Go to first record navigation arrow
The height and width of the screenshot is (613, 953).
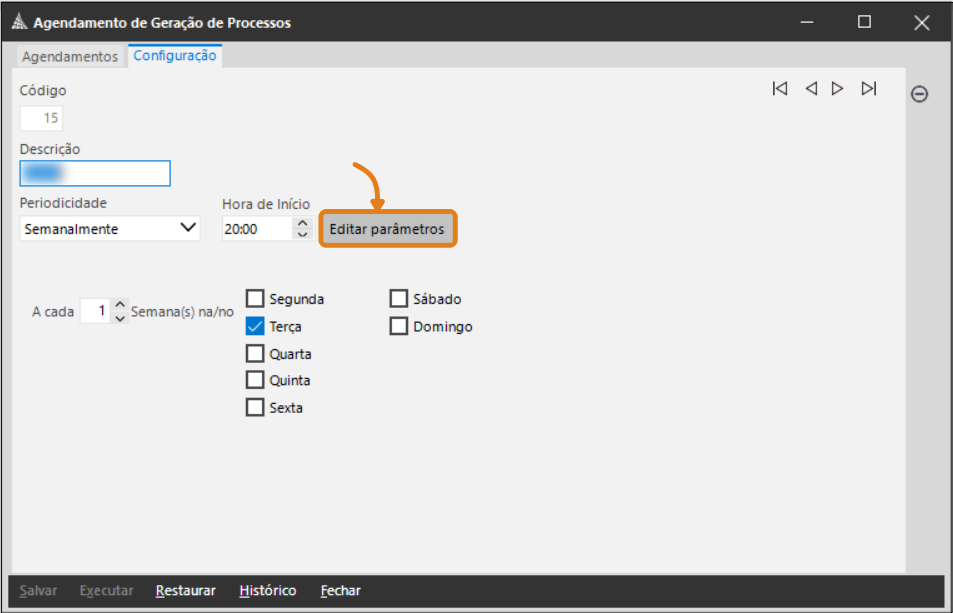coord(780,88)
